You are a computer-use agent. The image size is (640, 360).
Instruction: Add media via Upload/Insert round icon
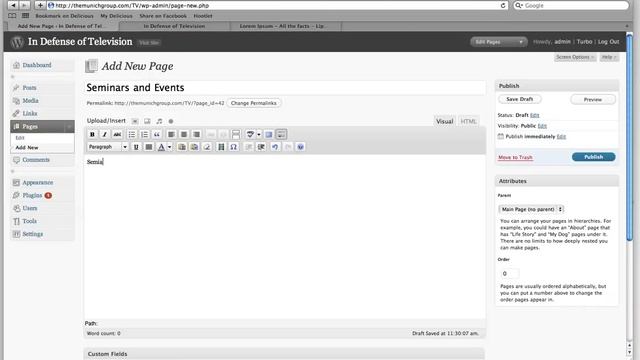pyautogui.click(x=171, y=121)
